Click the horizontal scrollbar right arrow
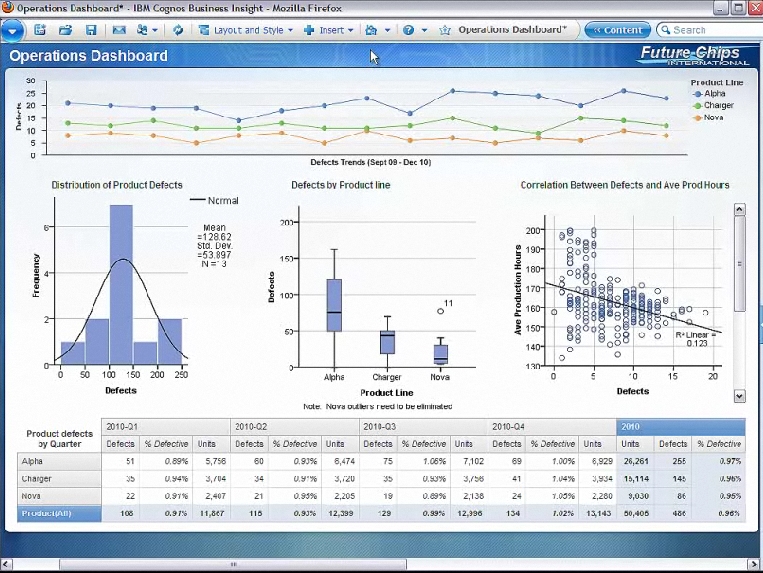Image resolution: width=763 pixels, height=573 pixels. tap(756, 564)
